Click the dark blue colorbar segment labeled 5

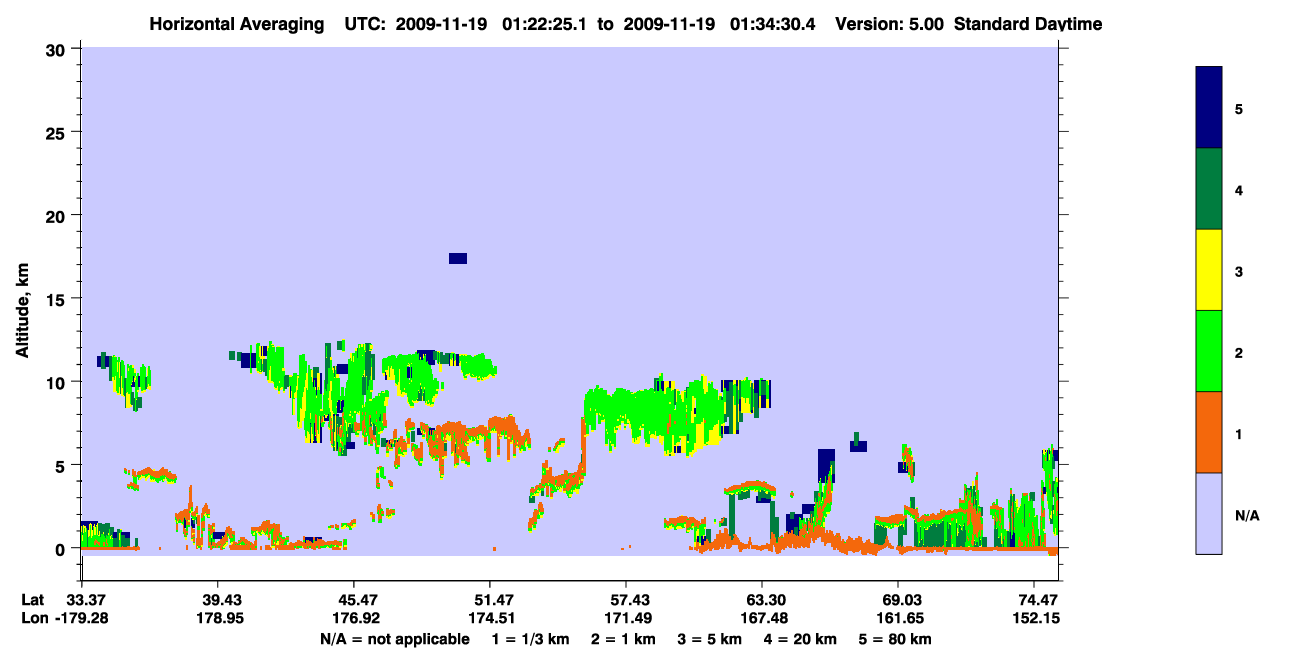click(x=1209, y=108)
